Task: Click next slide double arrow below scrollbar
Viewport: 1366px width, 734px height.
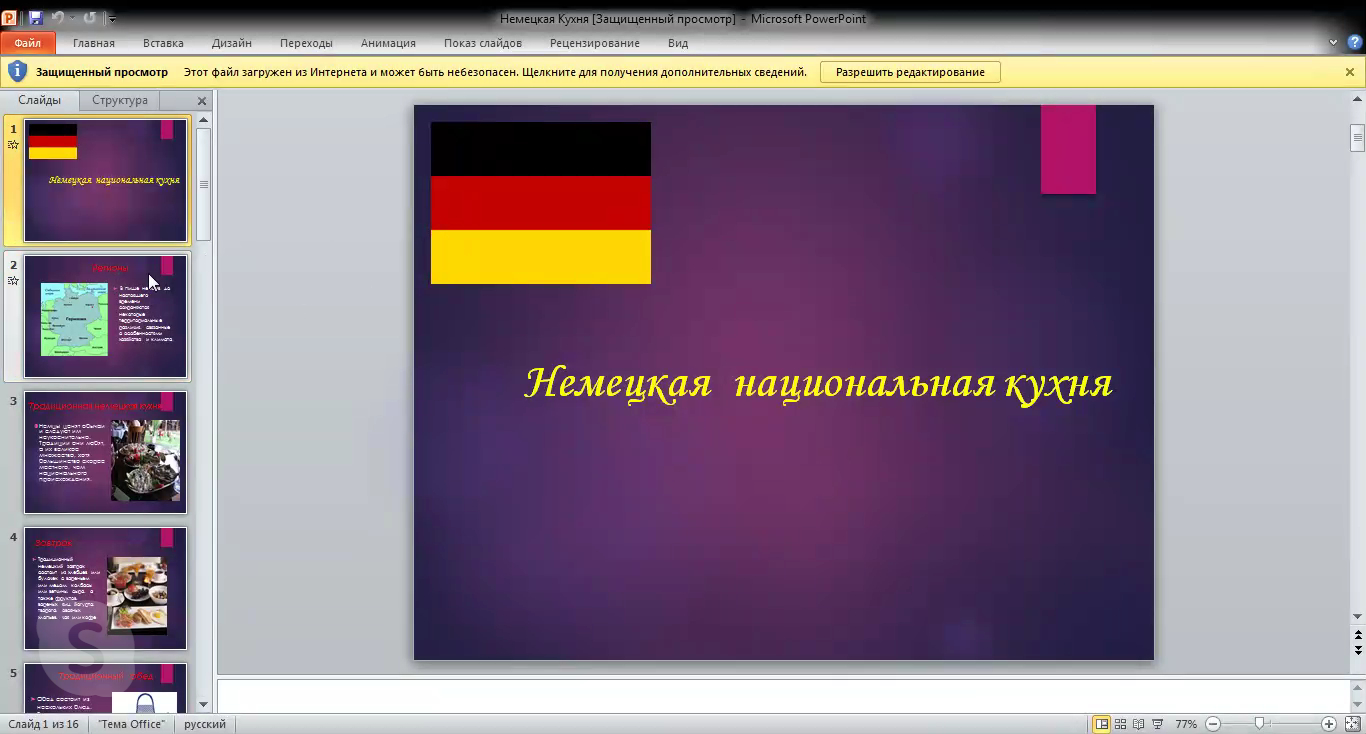Action: (x=1357, y=650)
